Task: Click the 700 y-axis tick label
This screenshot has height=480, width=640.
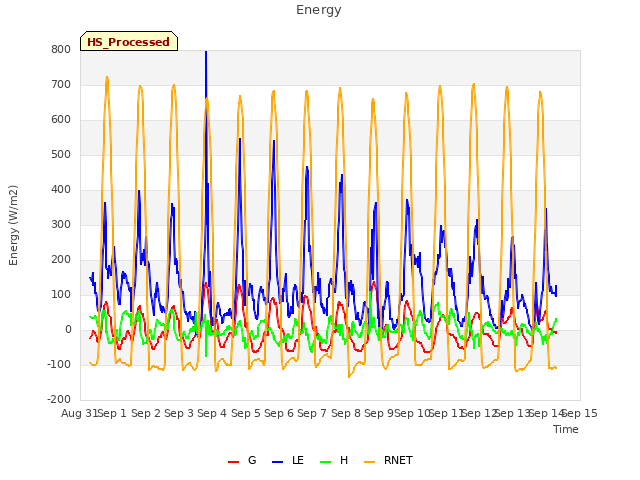Action: (x=61, y=84)
